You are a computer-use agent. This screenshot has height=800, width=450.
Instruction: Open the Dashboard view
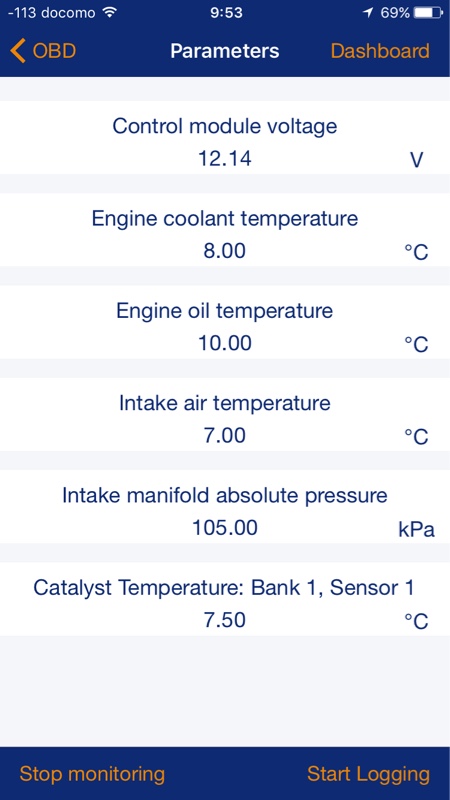[x=380, y=51]
